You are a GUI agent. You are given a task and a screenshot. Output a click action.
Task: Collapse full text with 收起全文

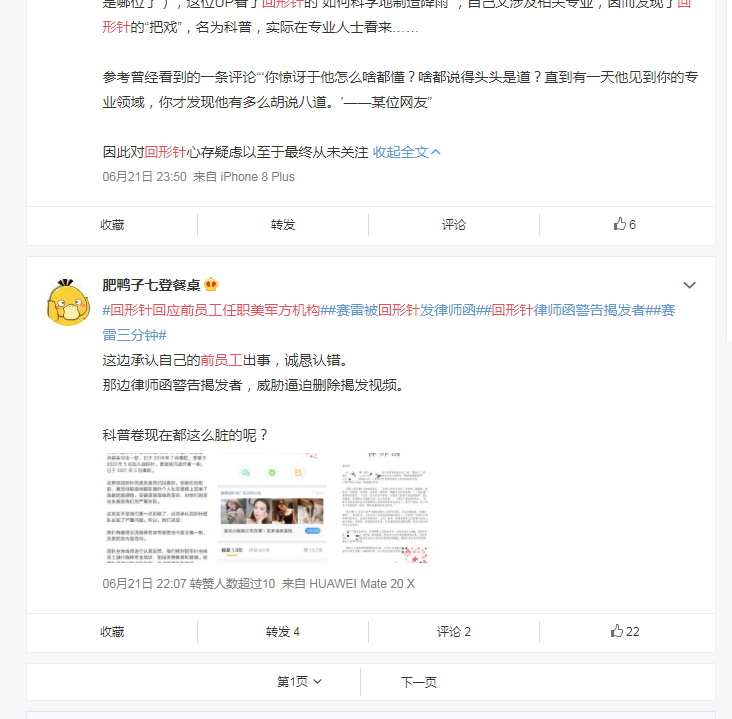(x=406, y=152)
